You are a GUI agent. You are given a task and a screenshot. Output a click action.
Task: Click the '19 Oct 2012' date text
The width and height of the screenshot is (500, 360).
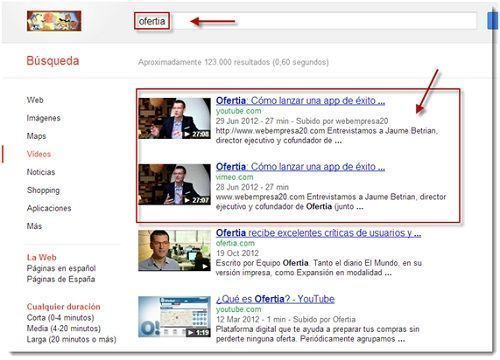[237, 253]
